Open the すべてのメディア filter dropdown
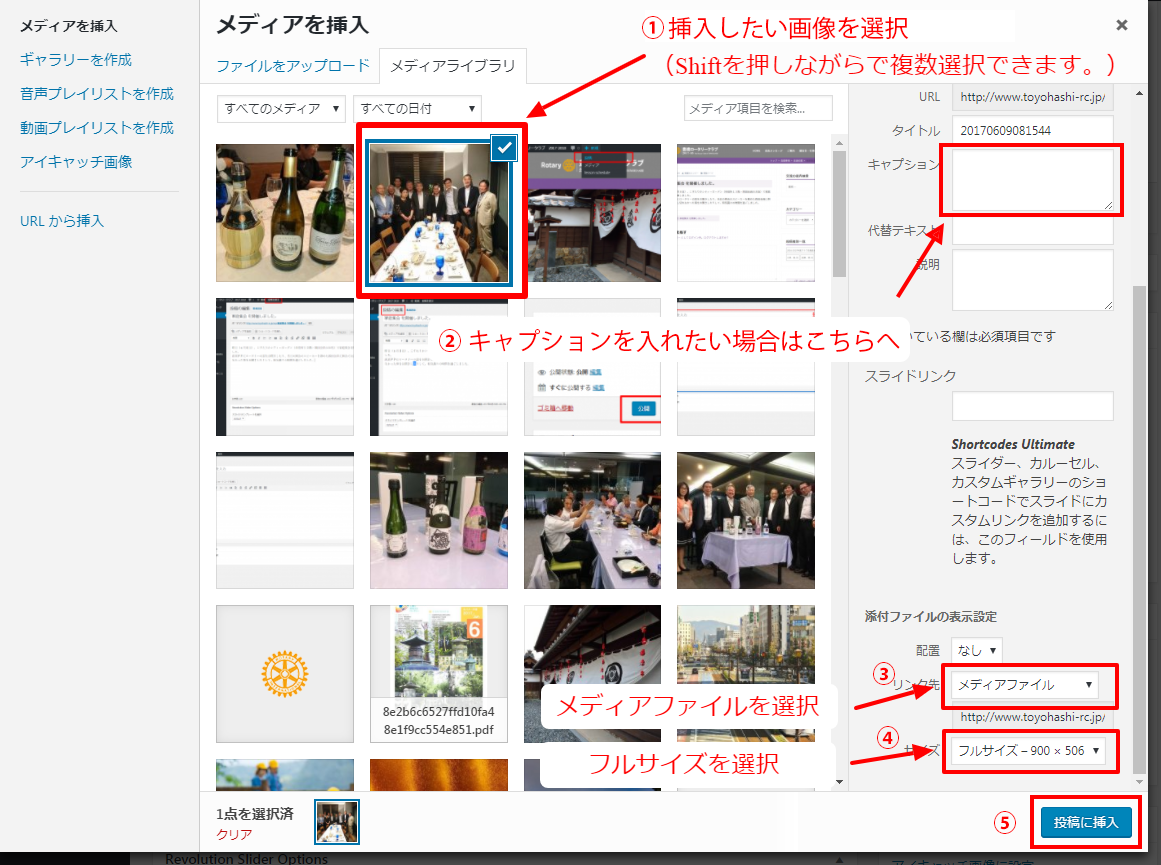This screenshot has width=1161, height=865. pyautogui.click(x=281, y=108)
